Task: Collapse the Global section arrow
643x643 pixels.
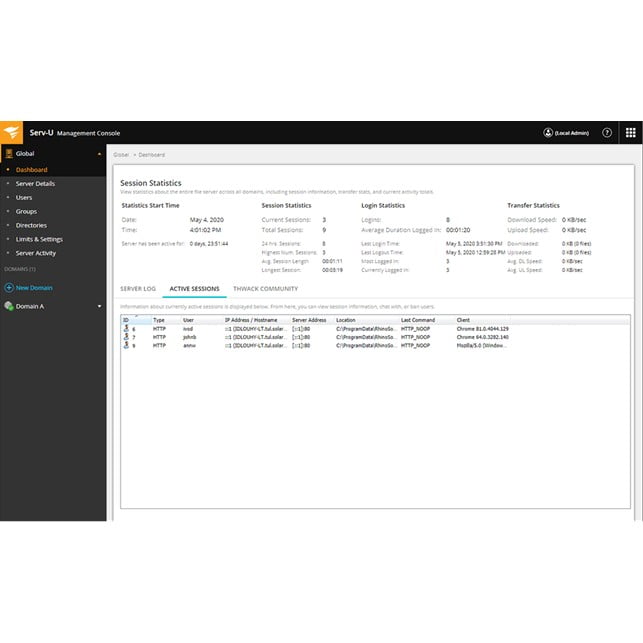Action: click(99, 154)
